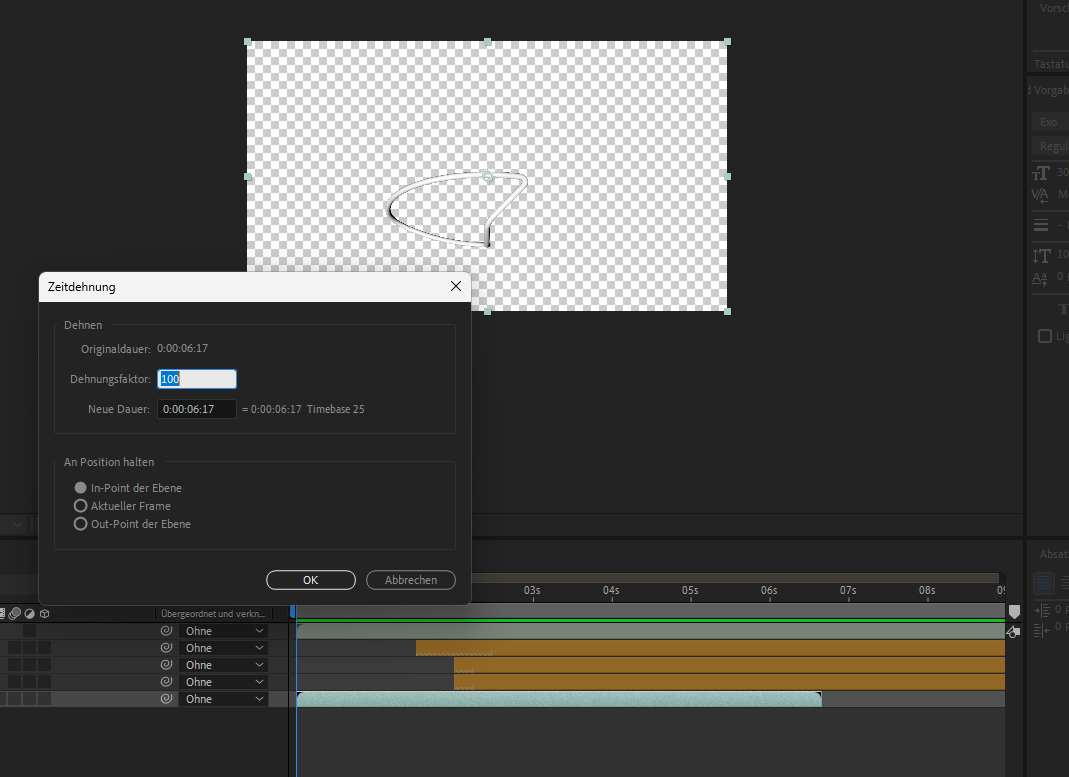
Task: Click the 'Übergeordnet und verkn...' column header
Action: [213, 613]
